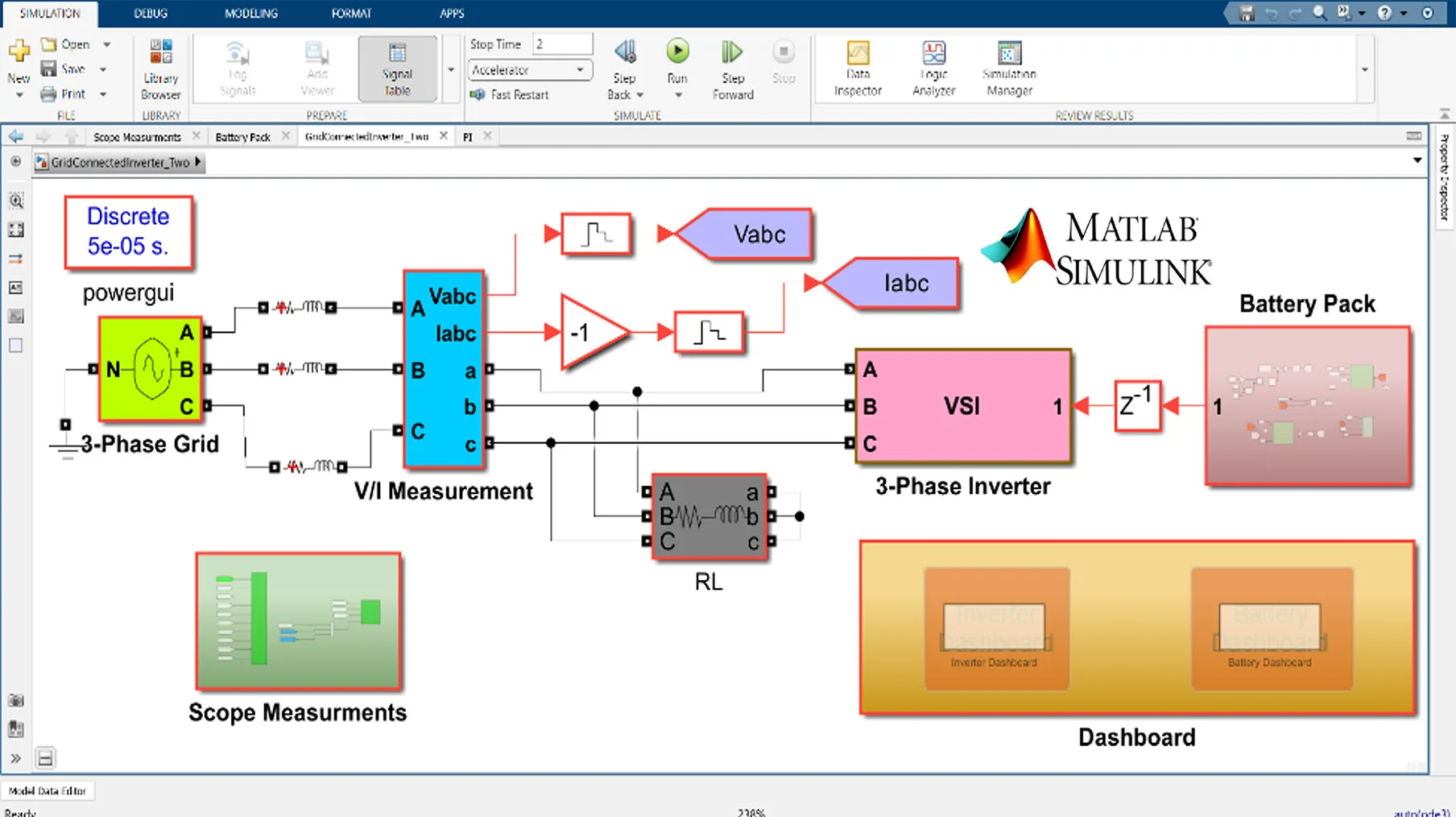The width and height of the screenshot is (1456, 817).
Task: Select the powergui Discrete block
Action: pyautogui.click(x=129, y=232)
